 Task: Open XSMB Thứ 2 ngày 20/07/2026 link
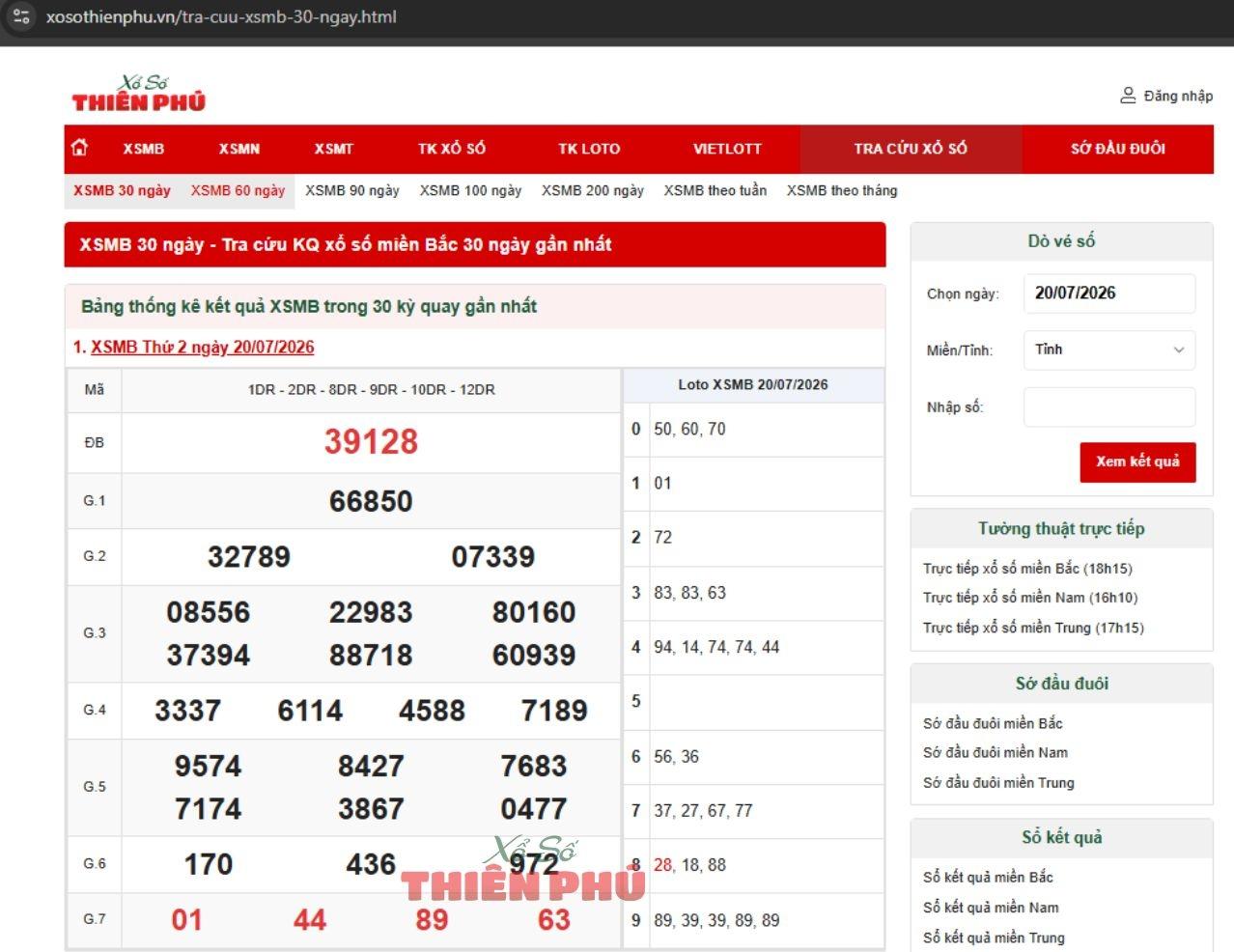coord(203,347)
